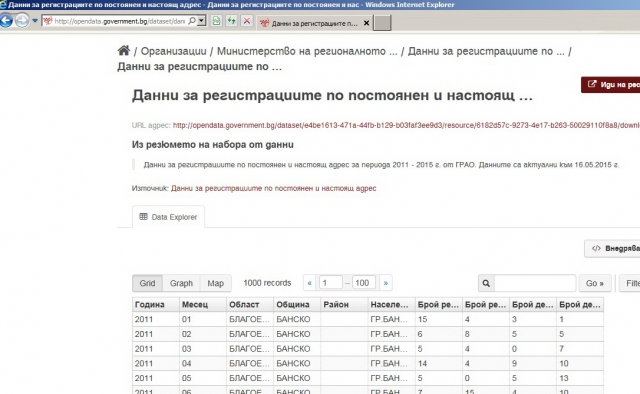The image size is (640, 394).
Task: Open the Източник dataset link
Action: pyautogui.click(x=273, y=188)
